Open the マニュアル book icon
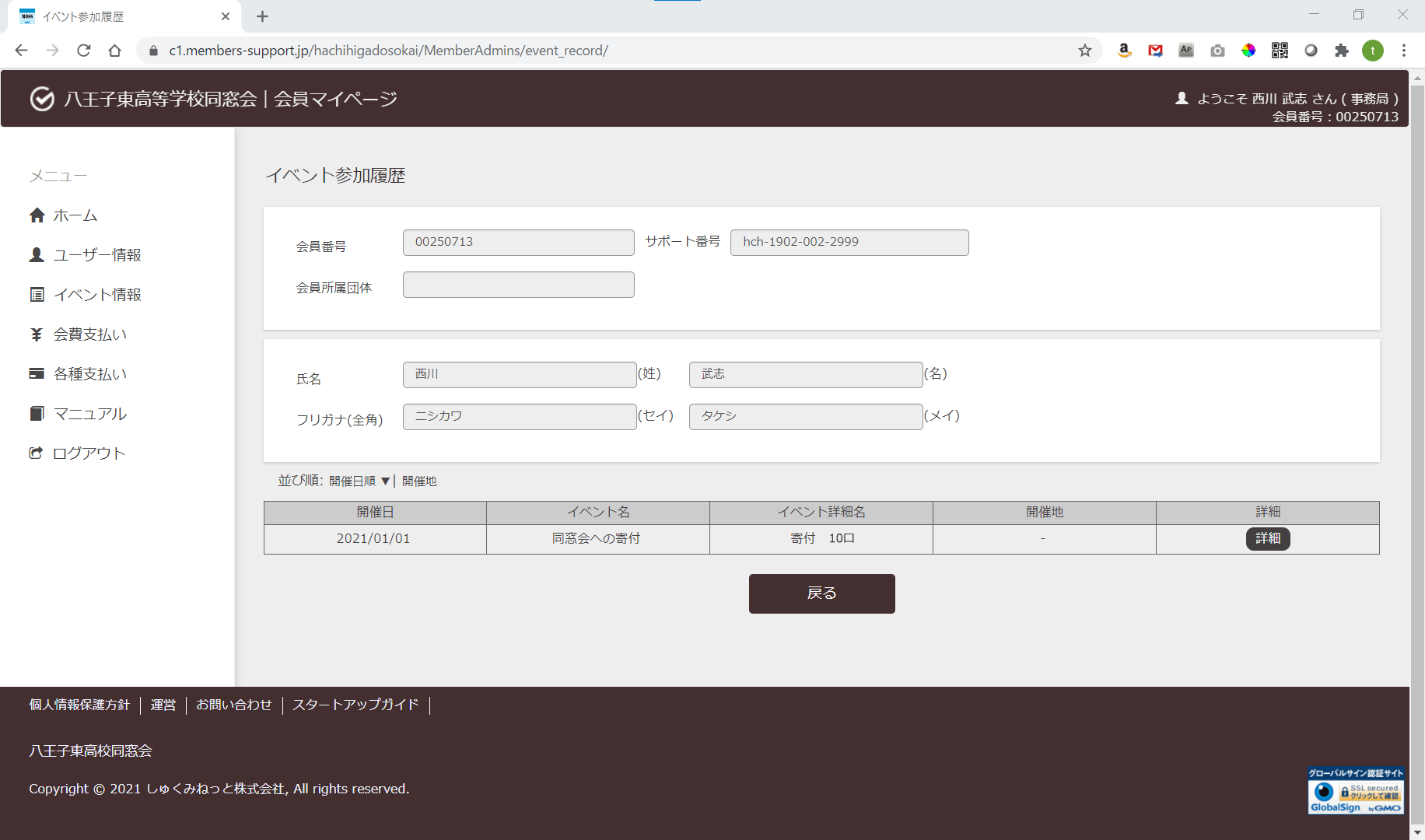This screenshot has height=840, width=1425. [x=37, y=413]
